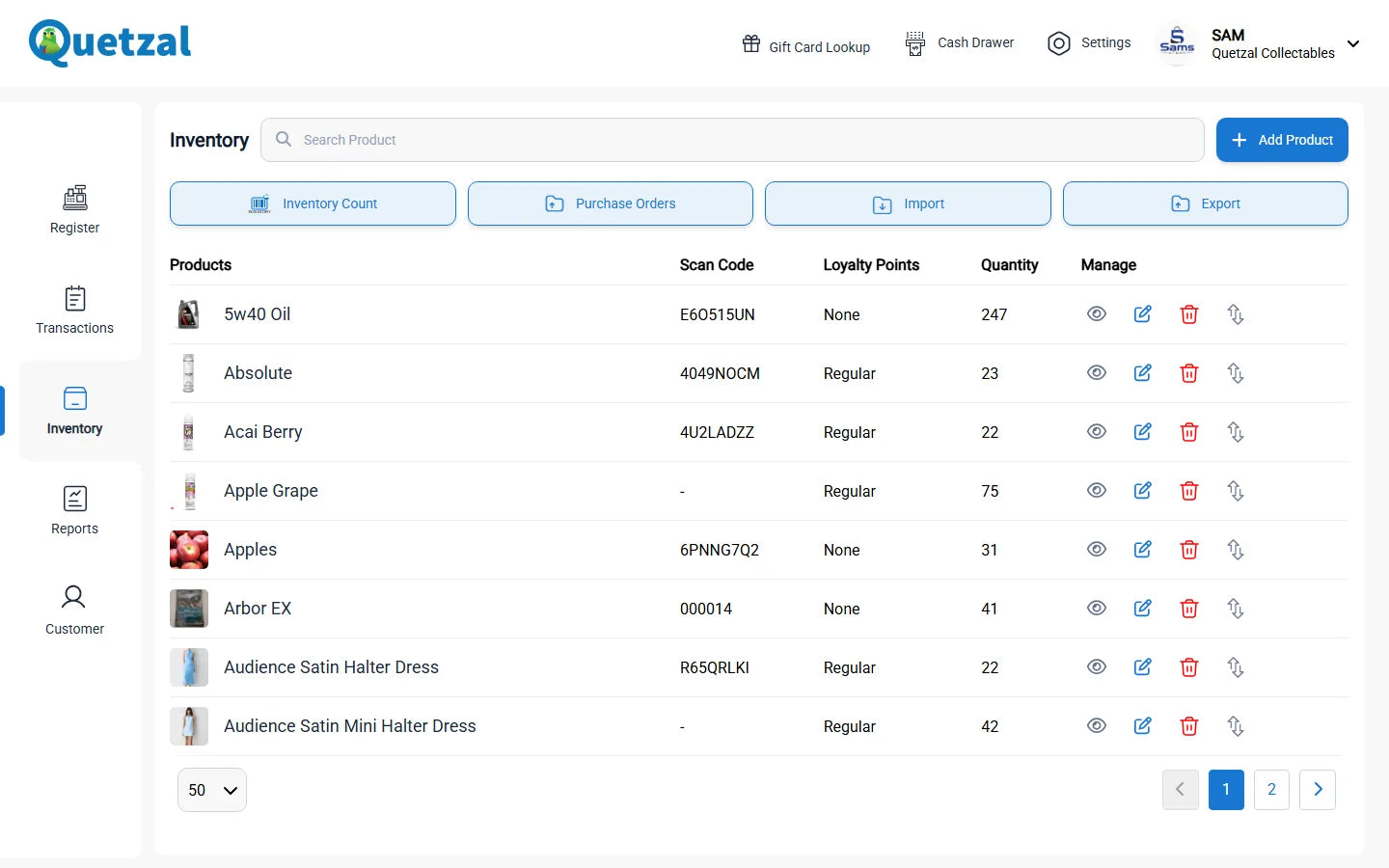
Task: Click the Search Product field
Action: coord(732,140)
